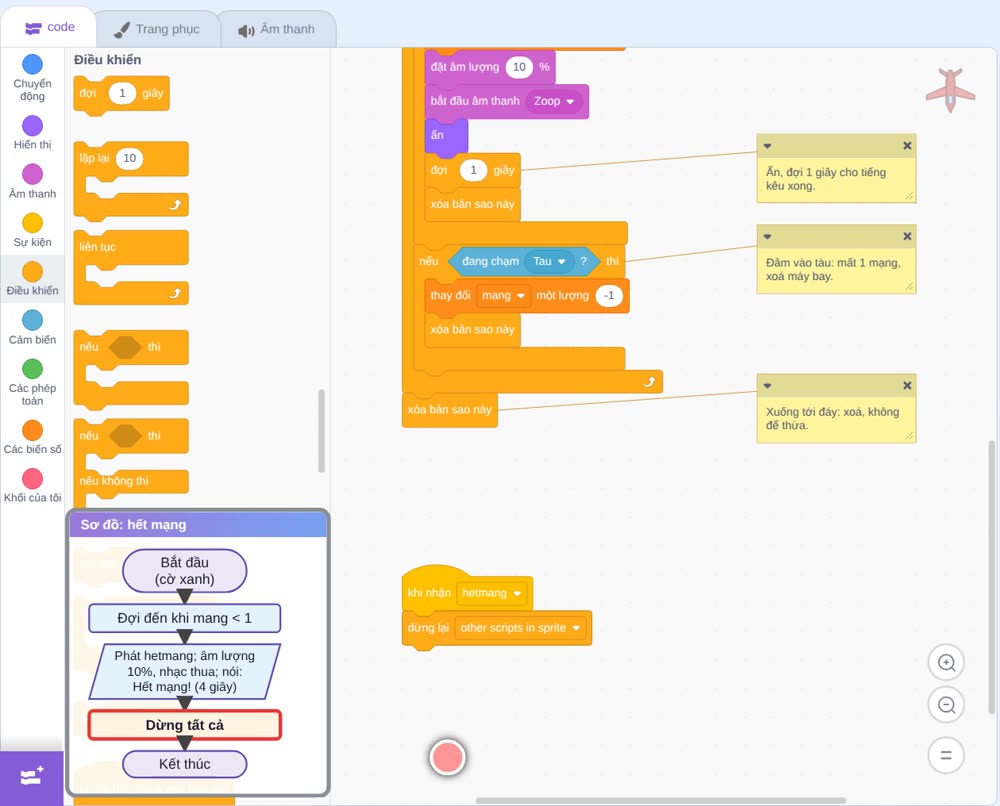Open the Cảm biến block category
This screenshot has width=1000, height=806.
coord(33,327)
